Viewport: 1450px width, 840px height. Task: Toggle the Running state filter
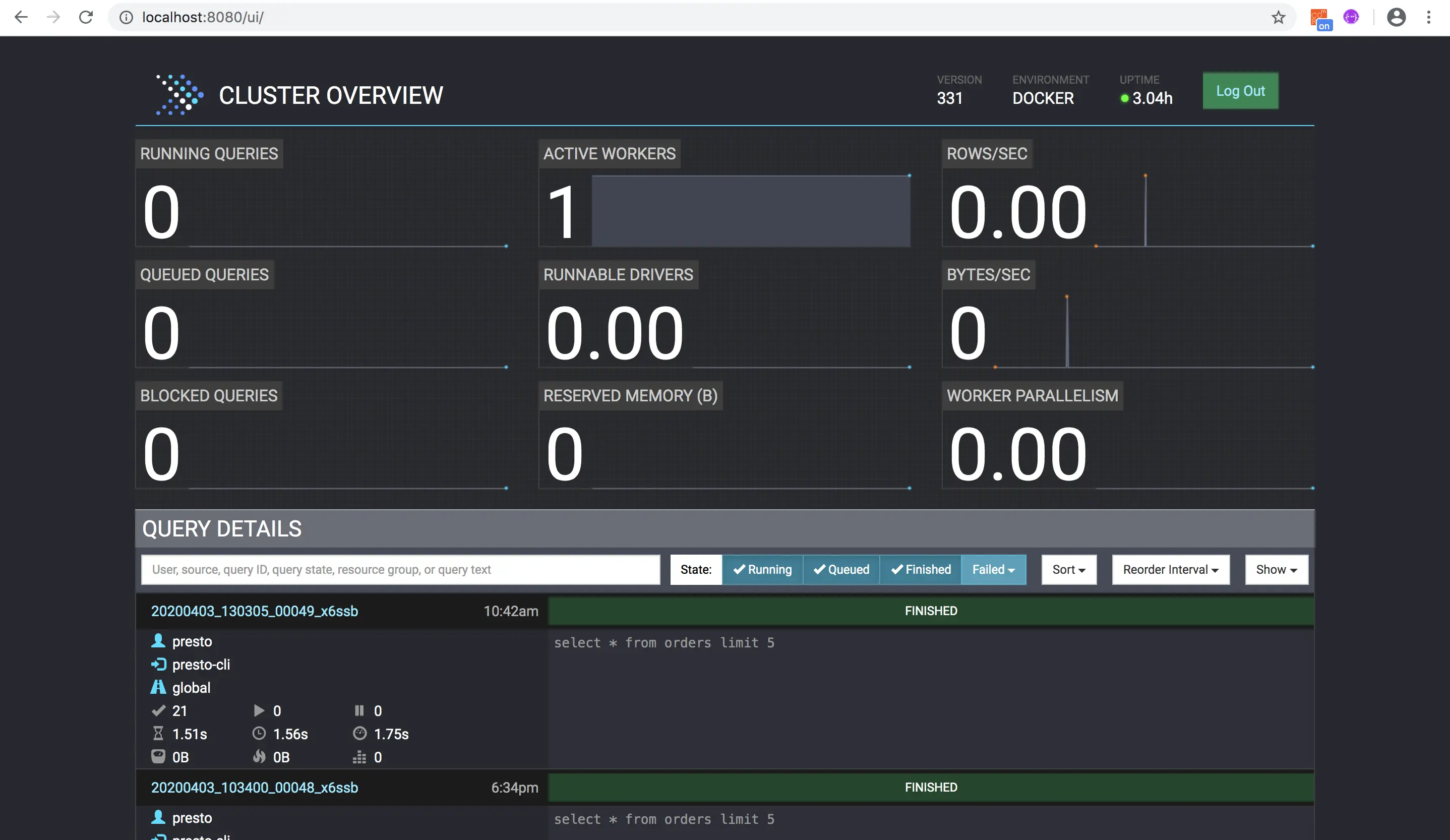pyautogui.click(x=762, y=570)
